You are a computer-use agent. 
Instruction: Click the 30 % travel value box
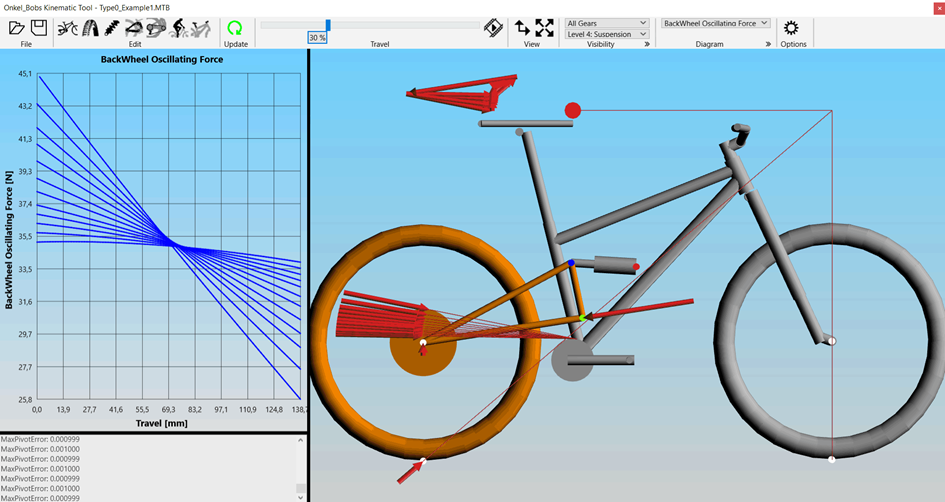[x=317, y=37]
